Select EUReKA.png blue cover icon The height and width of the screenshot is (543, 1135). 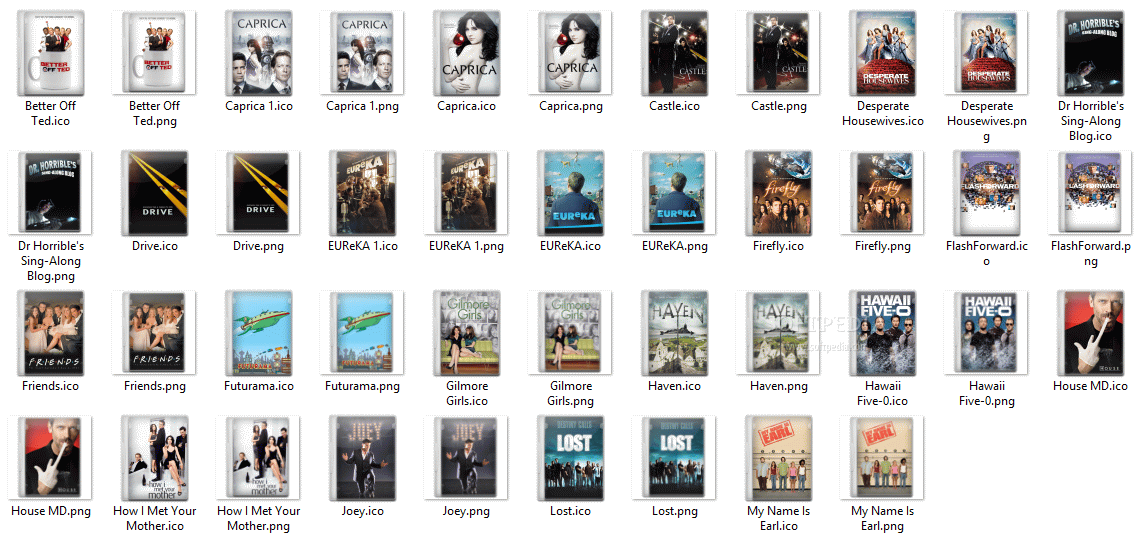click(x=675, y=193)
